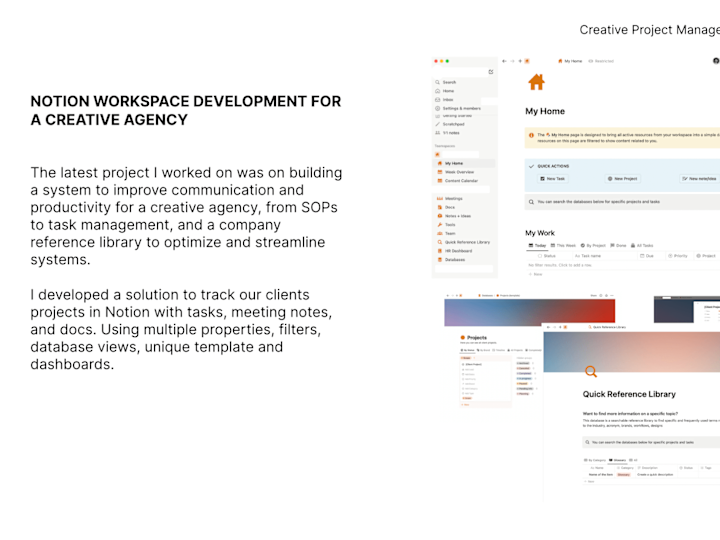Switch to By Category tab in Reference Library
The height and width of the screenshot is (540, 720).
[x=595, y=460]
